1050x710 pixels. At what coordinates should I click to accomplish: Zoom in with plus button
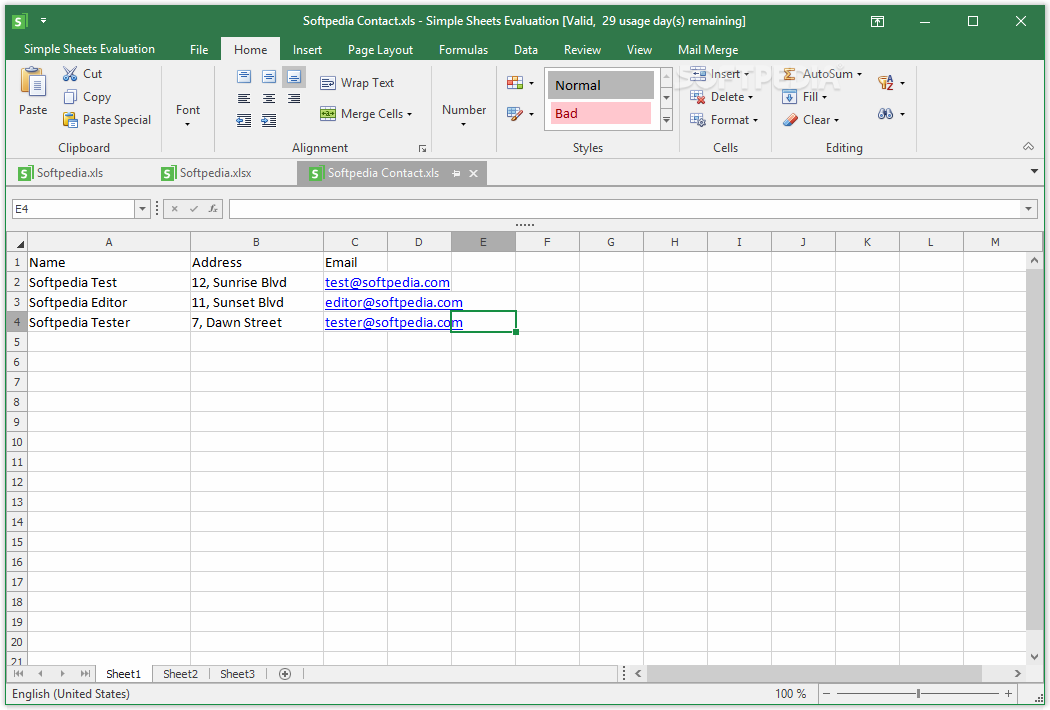pos(1008,694)
